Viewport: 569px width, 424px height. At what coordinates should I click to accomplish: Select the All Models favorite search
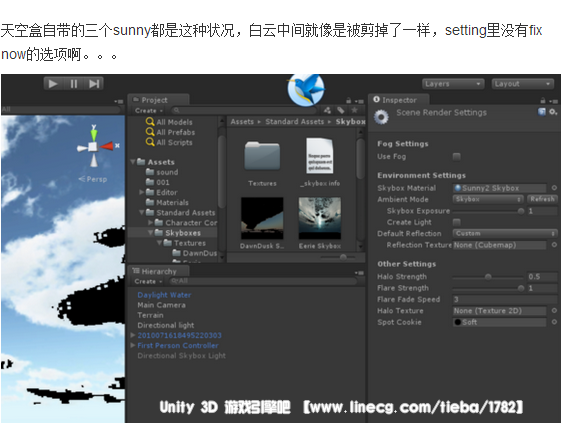click(x=169, y=122)
